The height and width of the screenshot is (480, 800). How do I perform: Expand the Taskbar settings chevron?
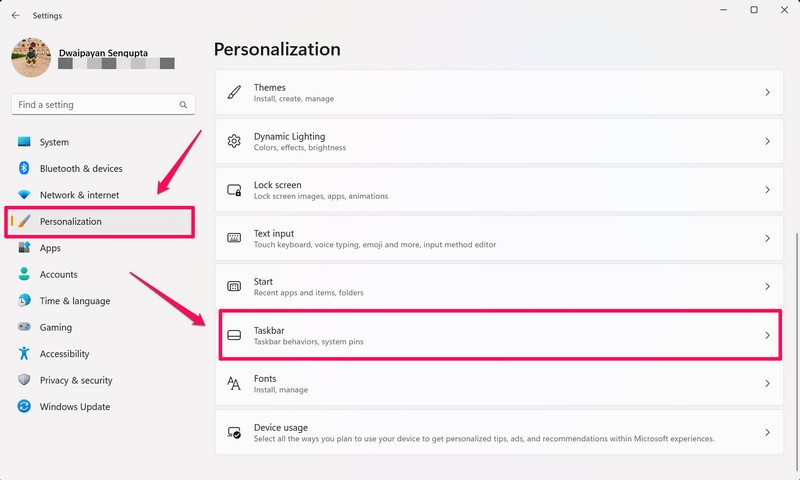767,335
